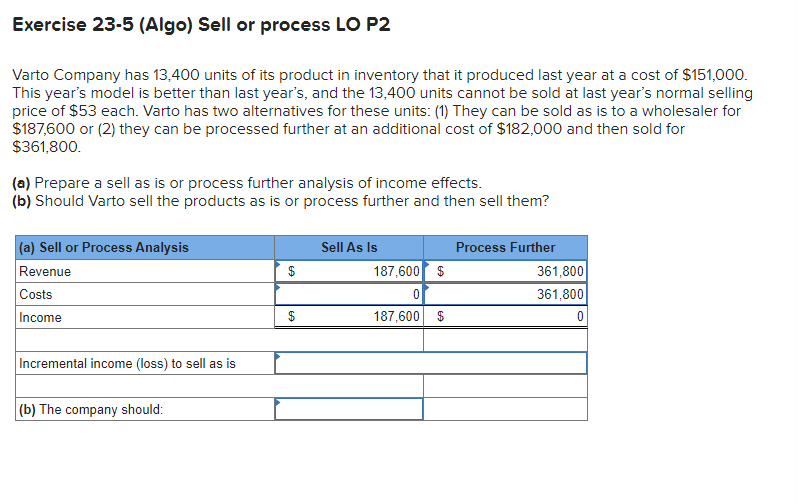Select the Costs row label
Viewport: 798px width, 504px height.
tap(36, 294)
